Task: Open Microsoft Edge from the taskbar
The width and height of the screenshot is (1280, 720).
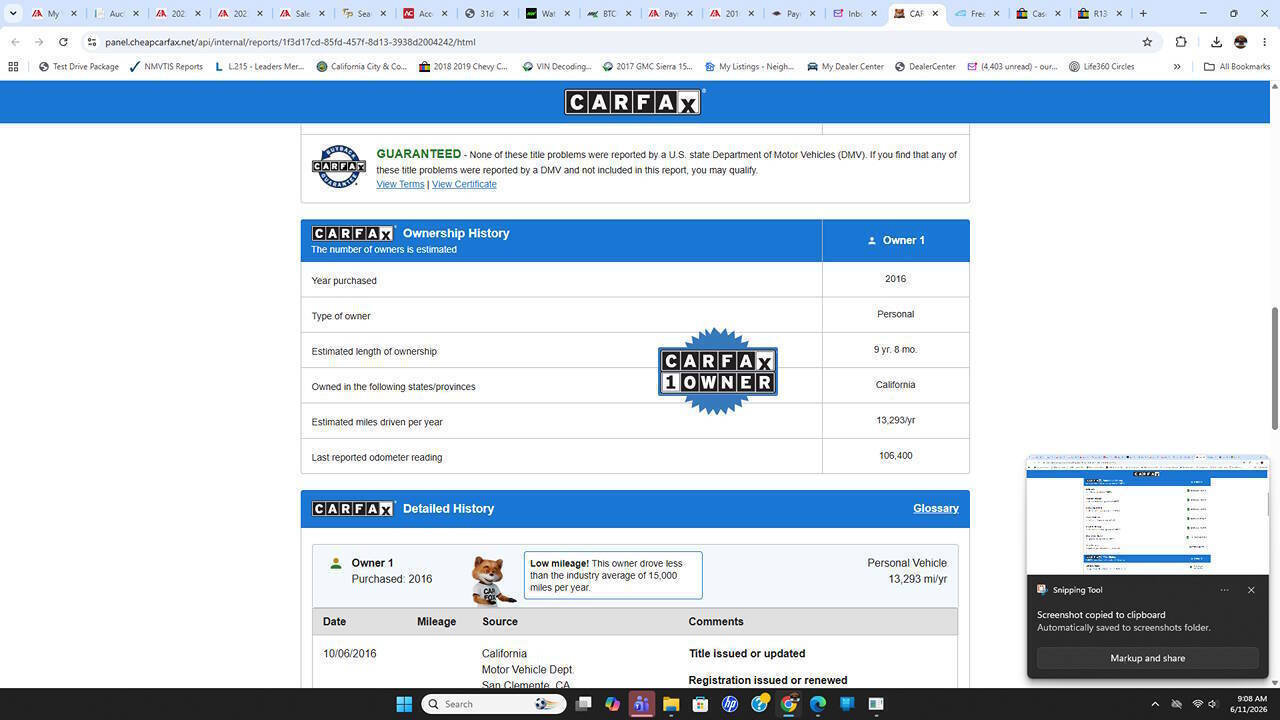Action: tap(818, 704)
